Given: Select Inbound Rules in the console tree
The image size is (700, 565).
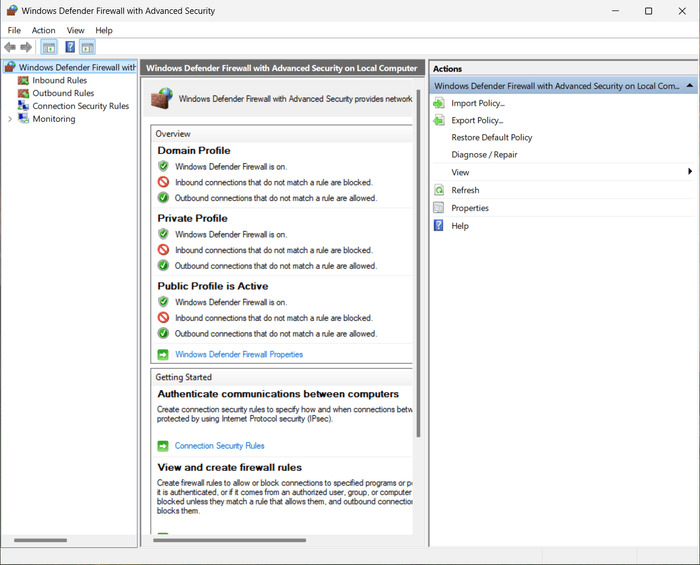Looking at the screenshot, I should tap(59, 80).
